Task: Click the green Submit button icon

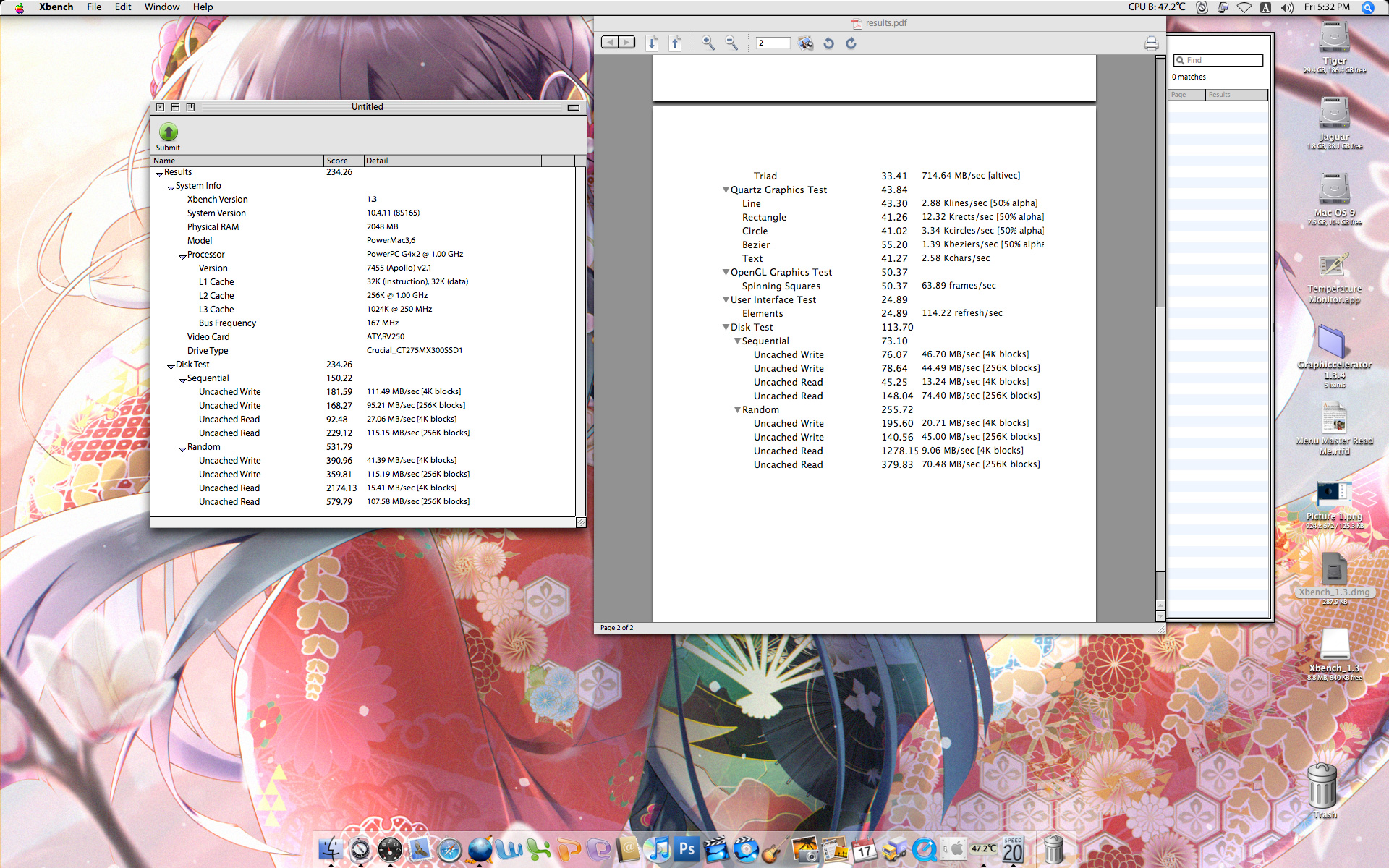Action: (x=168, y=132)
